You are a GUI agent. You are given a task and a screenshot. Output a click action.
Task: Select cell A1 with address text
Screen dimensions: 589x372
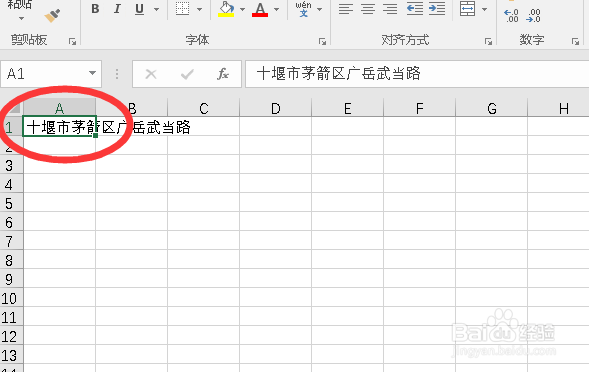59,127
